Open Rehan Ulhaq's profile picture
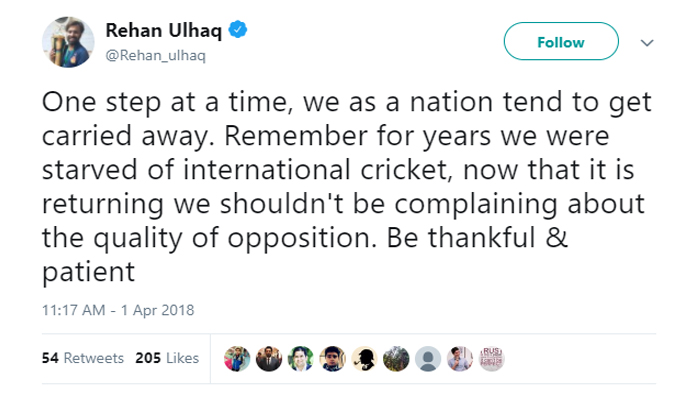 [68, 42]
